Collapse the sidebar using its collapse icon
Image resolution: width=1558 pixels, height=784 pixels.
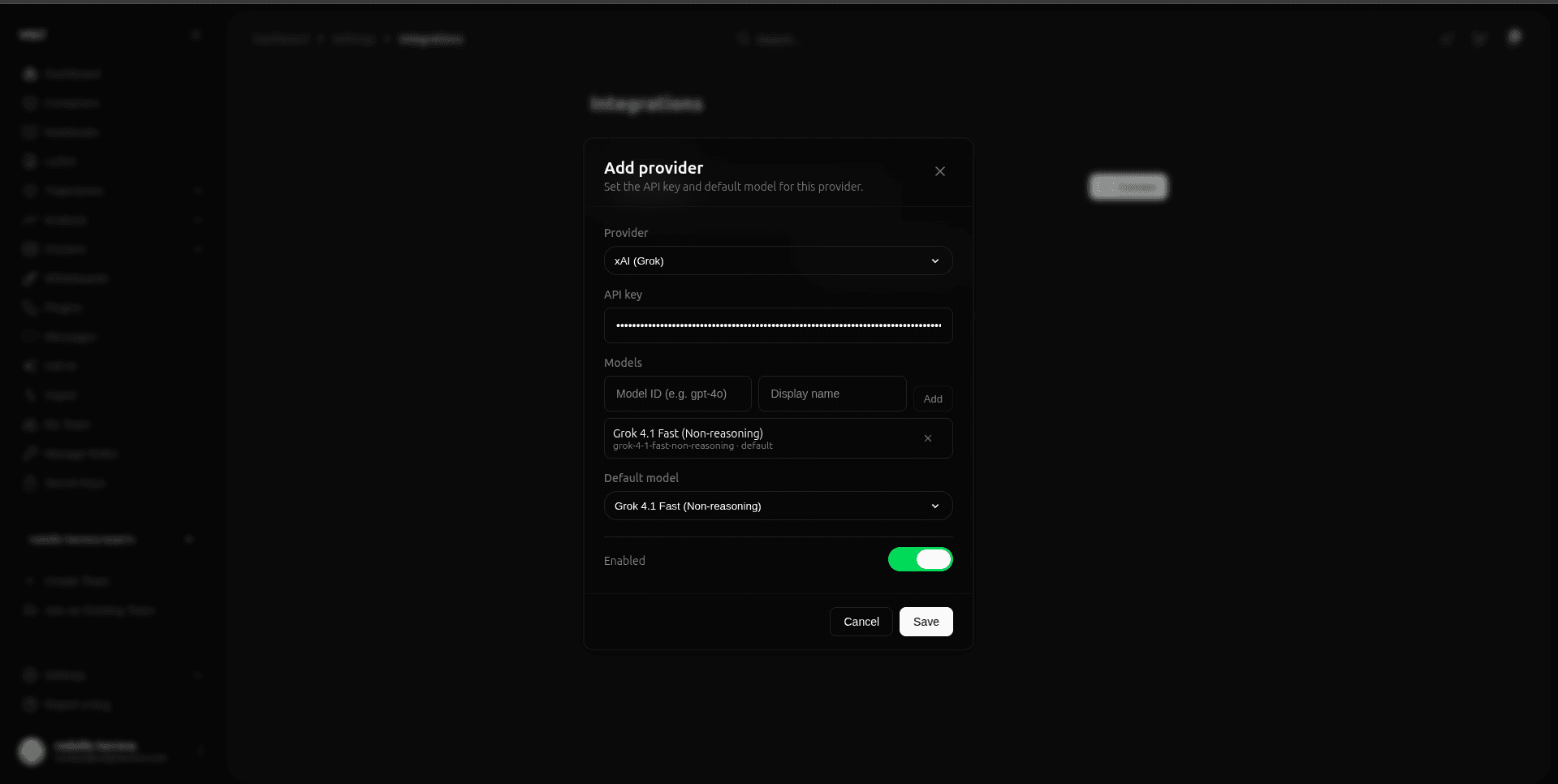click(195, 34)
